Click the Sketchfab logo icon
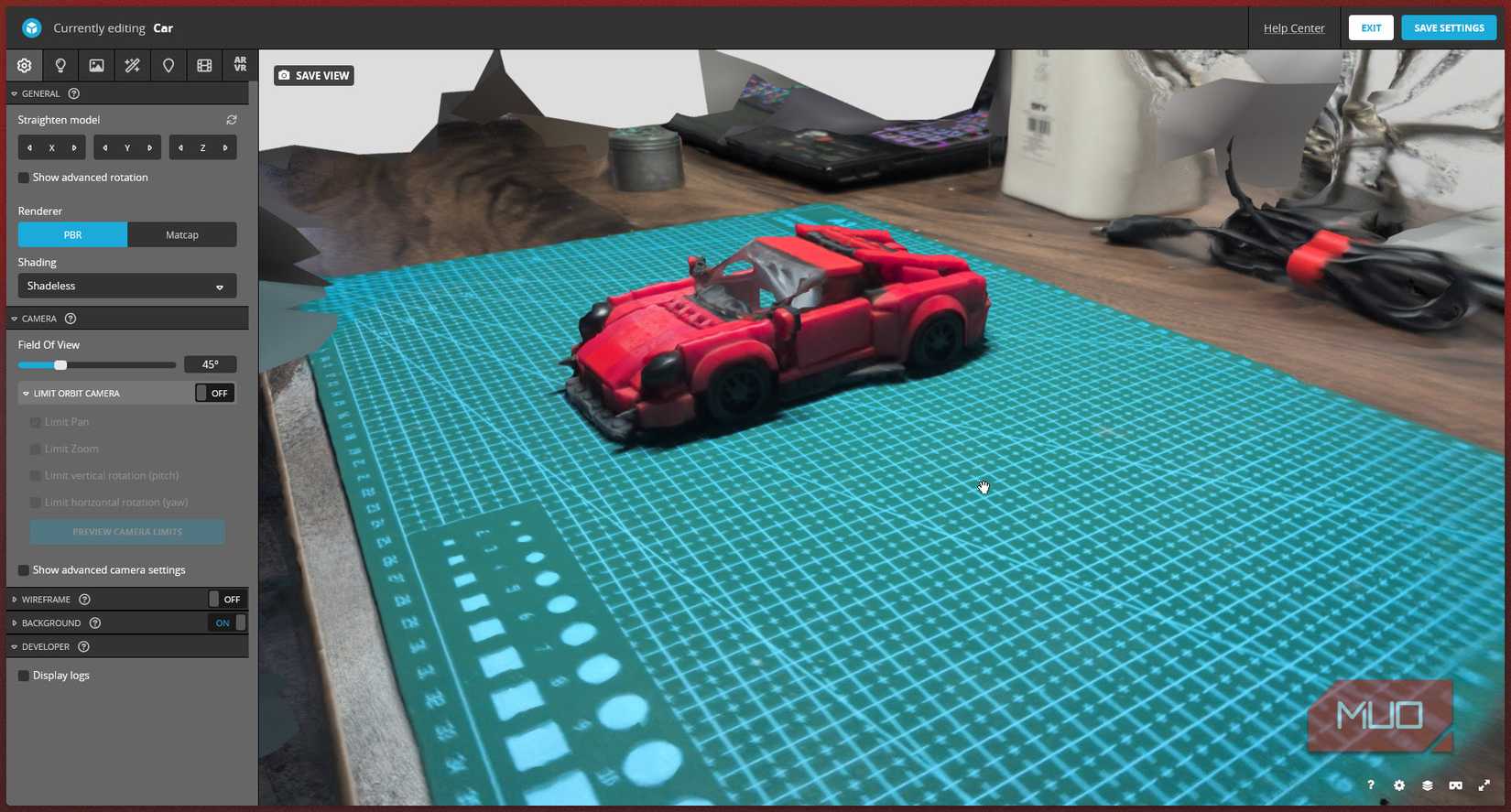 click(32, 28)
